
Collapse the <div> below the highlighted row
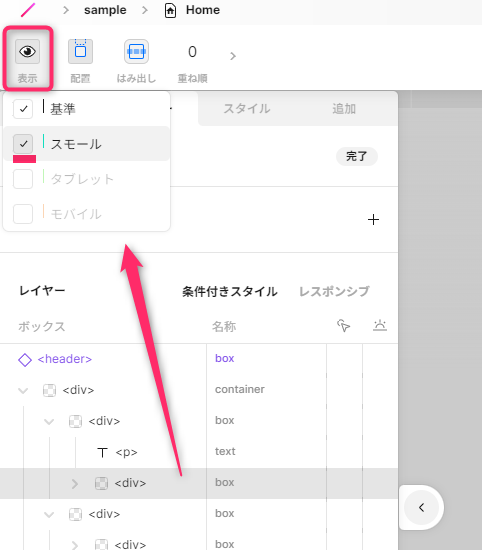point(49,514)
